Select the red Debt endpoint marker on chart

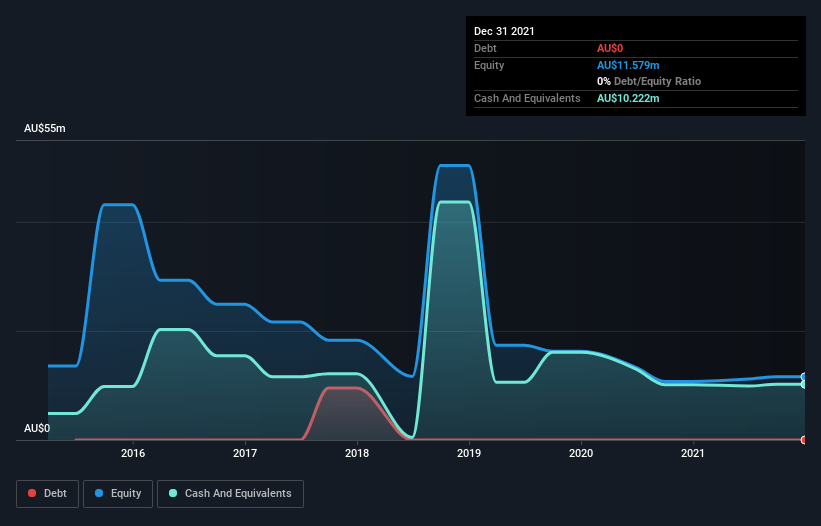click(804, 440)
